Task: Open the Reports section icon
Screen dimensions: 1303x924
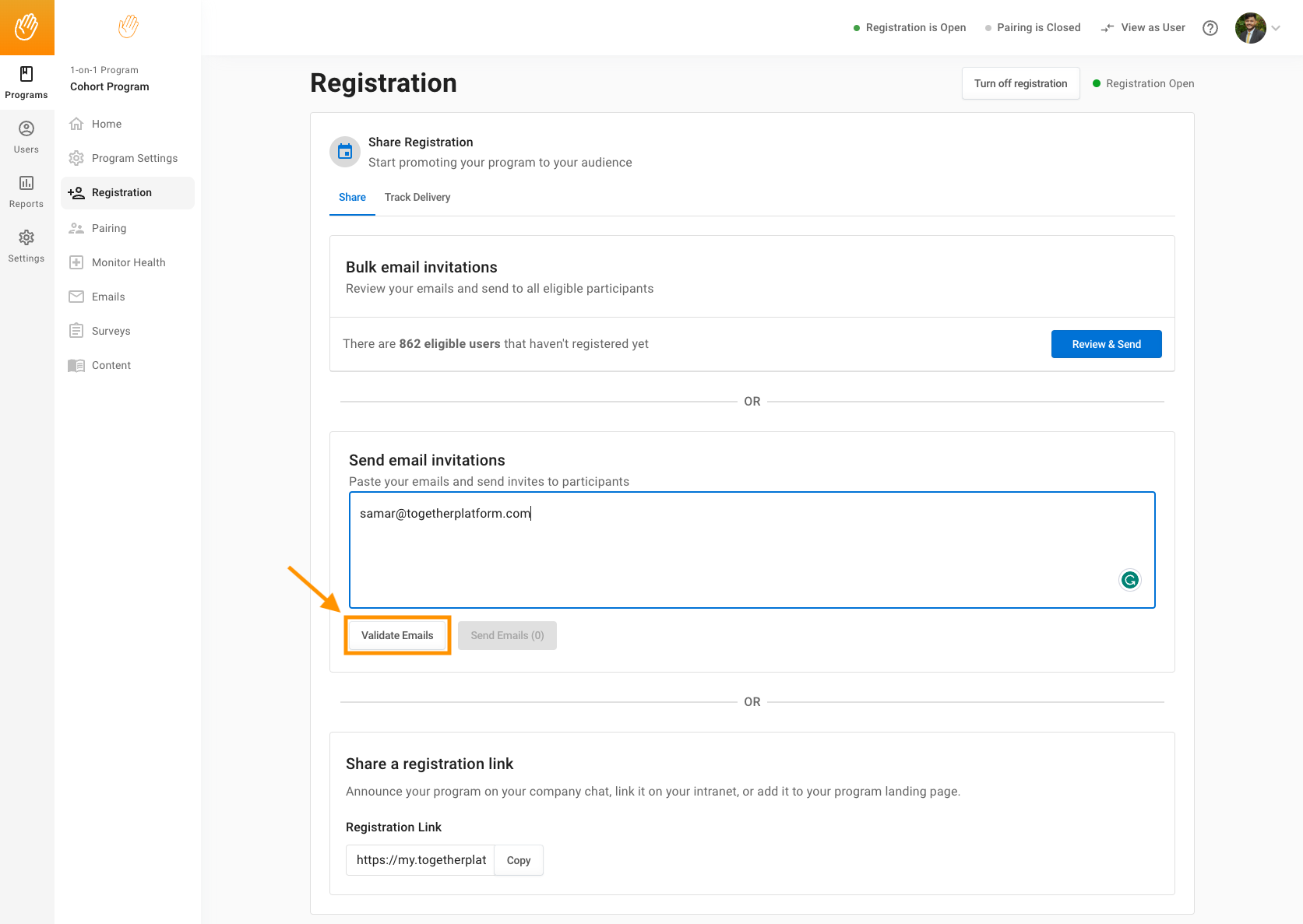Action: pyautogui.click(x=26, y=183)
